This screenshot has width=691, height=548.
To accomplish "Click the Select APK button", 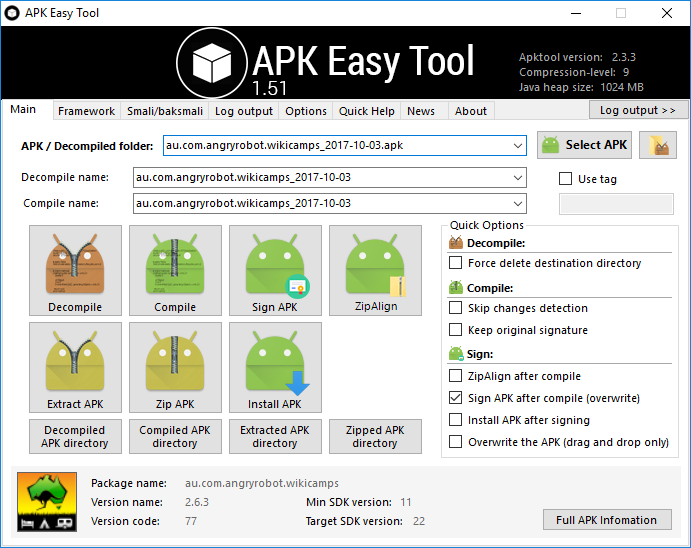I will [584, 145].
